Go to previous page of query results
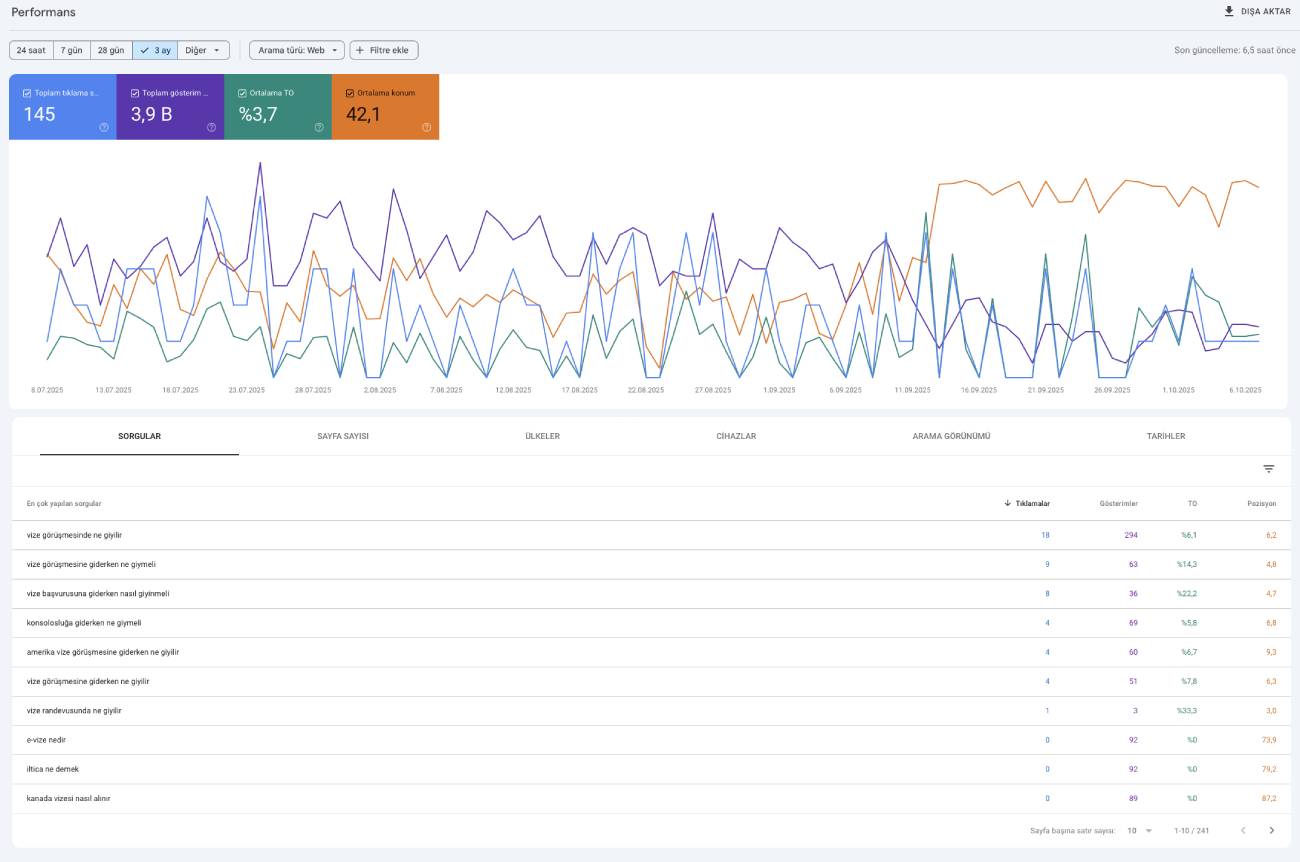 point(1243,830)
